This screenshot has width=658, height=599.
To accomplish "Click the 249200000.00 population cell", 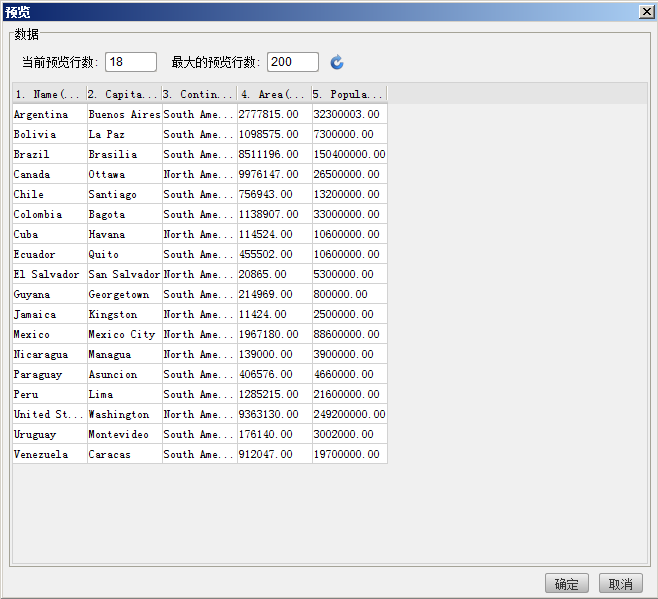I will (350, 414).
